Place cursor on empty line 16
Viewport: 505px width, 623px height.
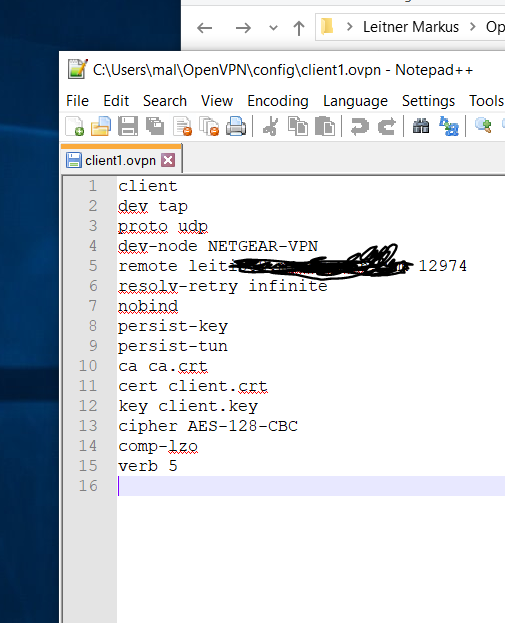point(310,486)
